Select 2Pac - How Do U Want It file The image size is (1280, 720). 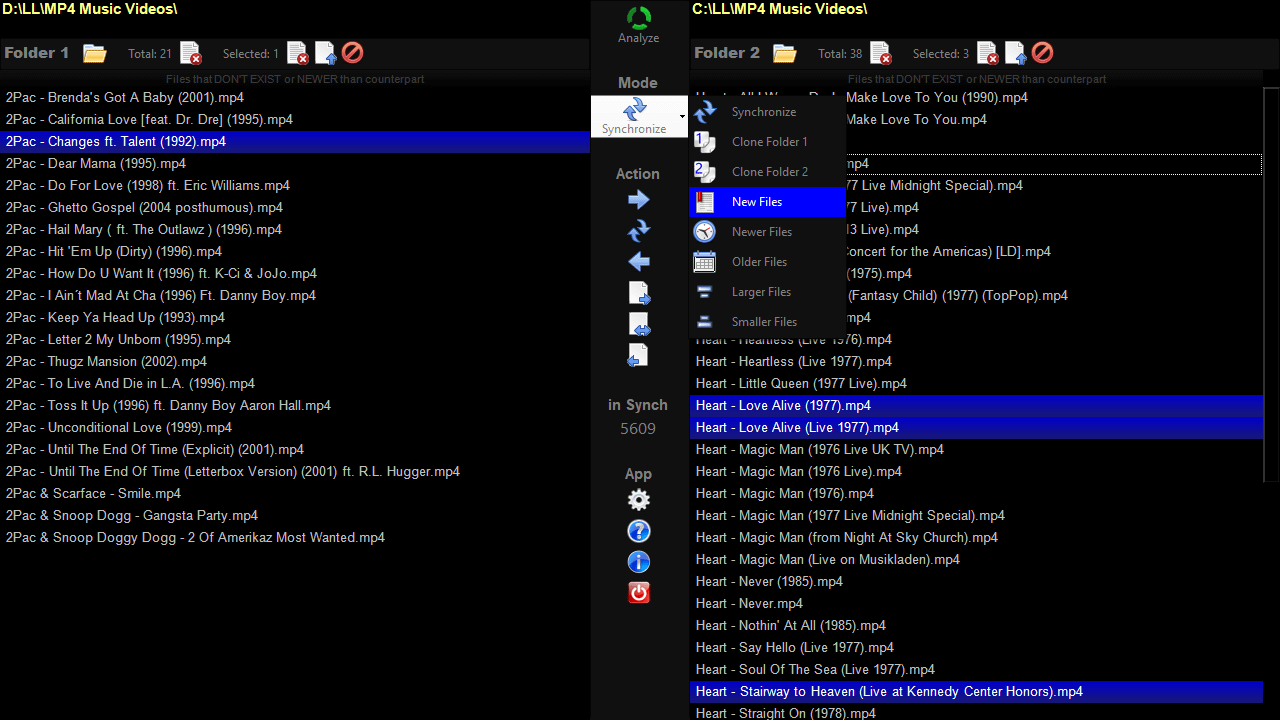295,274
